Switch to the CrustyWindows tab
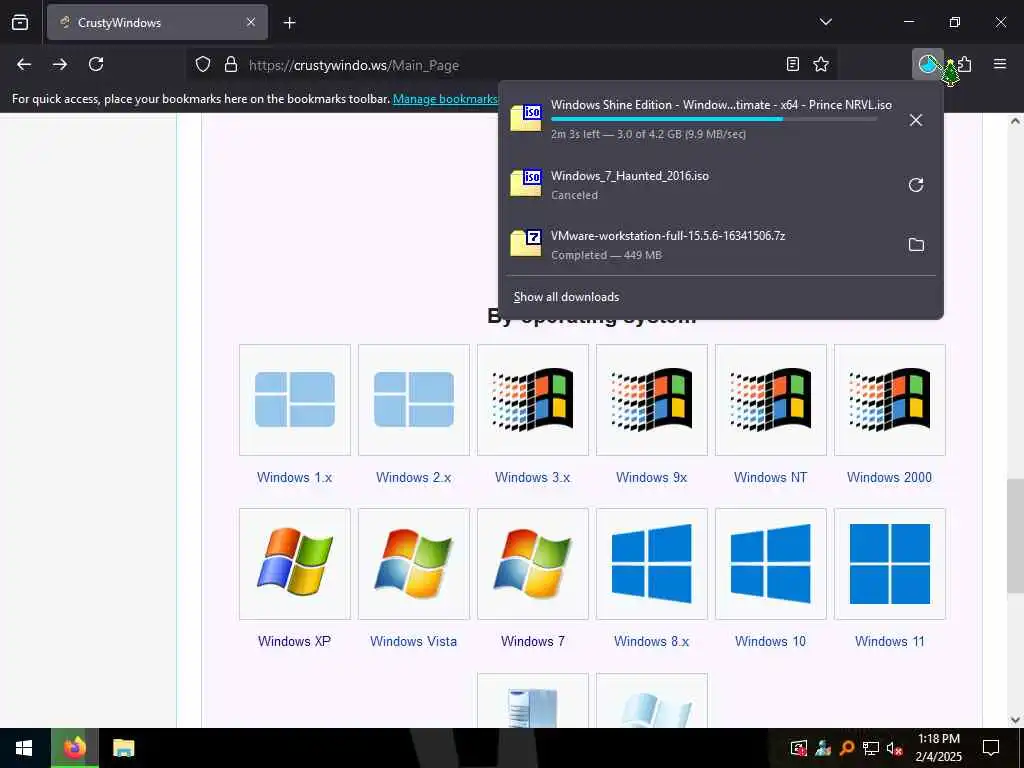 157,22
